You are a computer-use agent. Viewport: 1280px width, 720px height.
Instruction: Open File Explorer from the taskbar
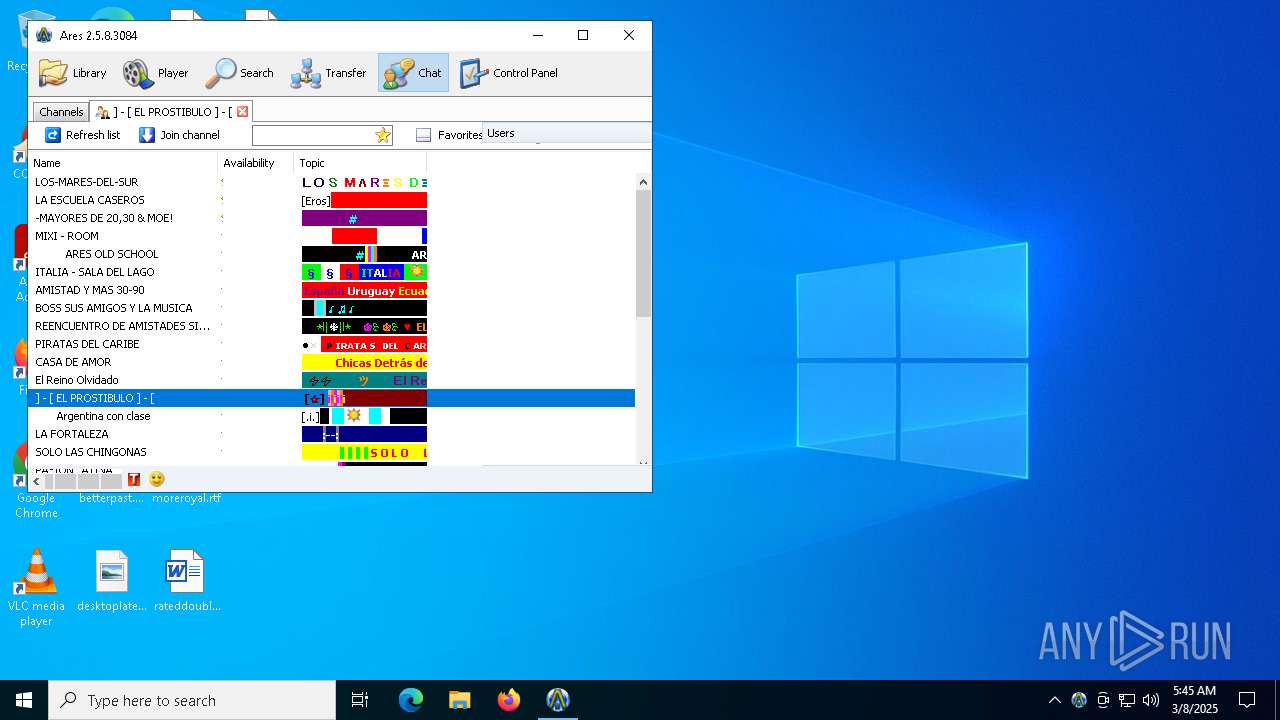pyautogui.click(x=460, y=700)
